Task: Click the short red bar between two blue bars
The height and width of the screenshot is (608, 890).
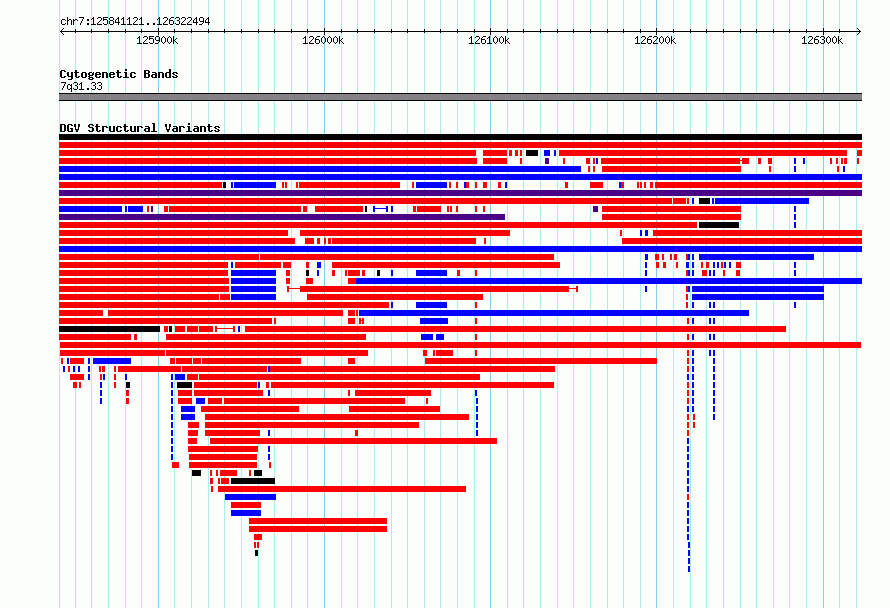Action: pos(246,505)
